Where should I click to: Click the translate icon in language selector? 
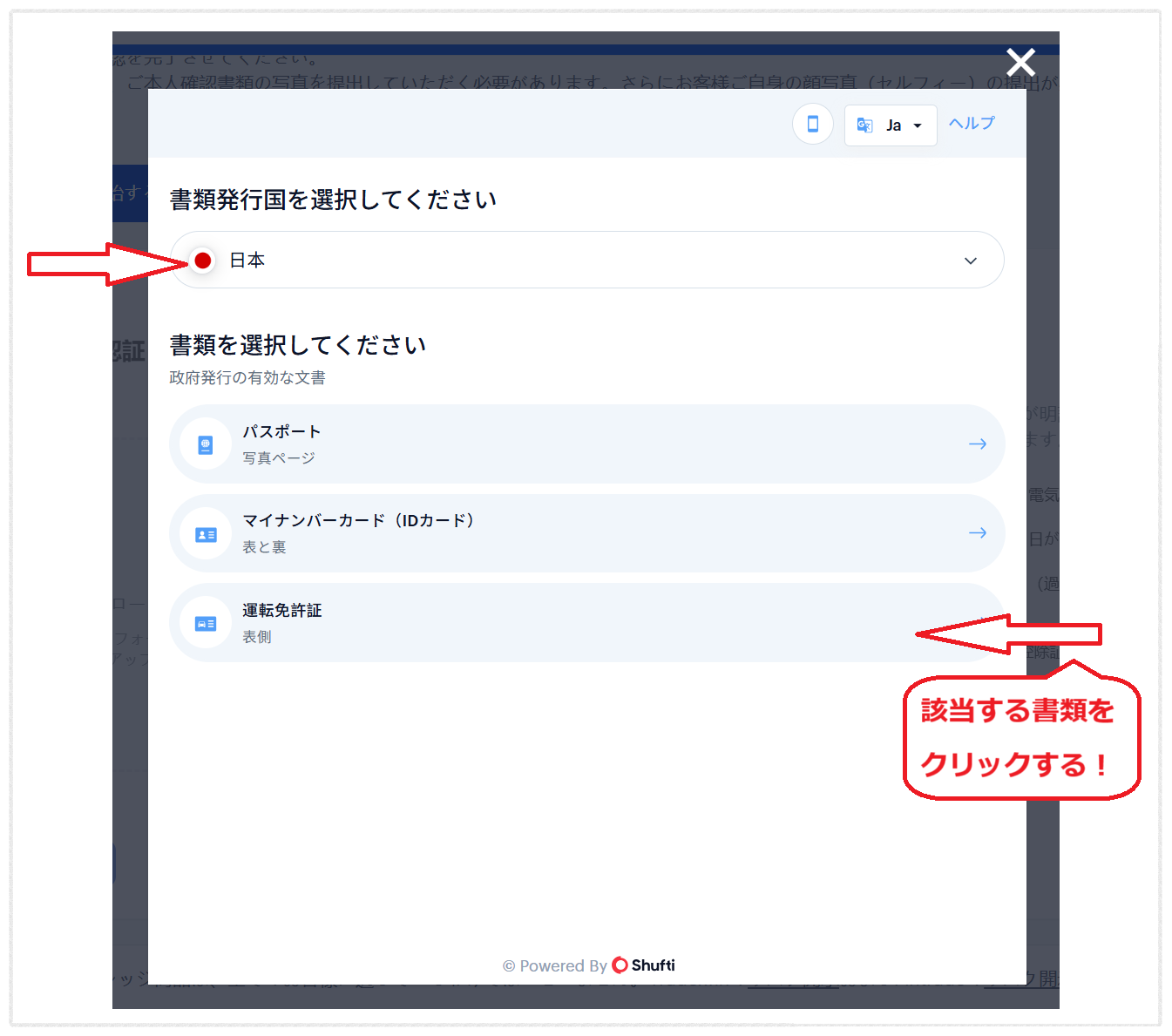(864, 125)
